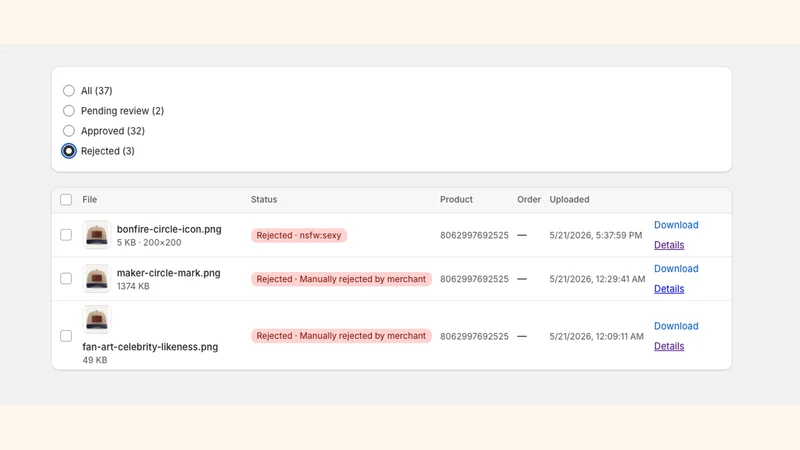The height and width of the screenshot is (450, 800).
Task: Download fan-art-celebrity-likeness.png
Action: [x=676, y=326]
